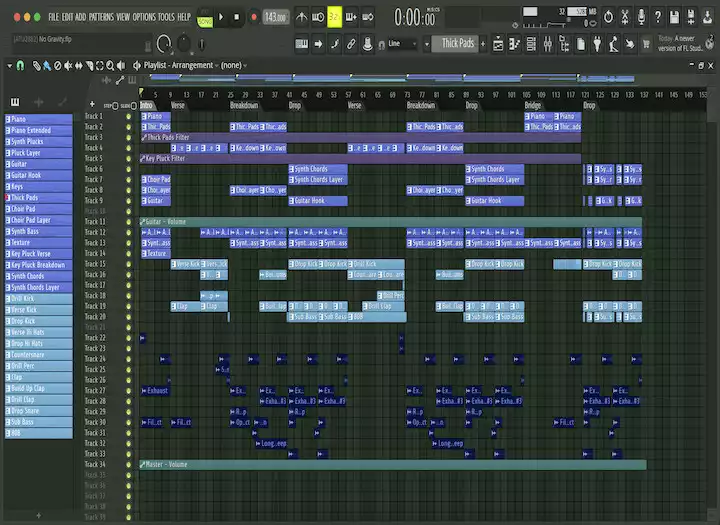Toggle Track 11 mute LED
This screenshot has width=720, height=525.
coord(128,222)
